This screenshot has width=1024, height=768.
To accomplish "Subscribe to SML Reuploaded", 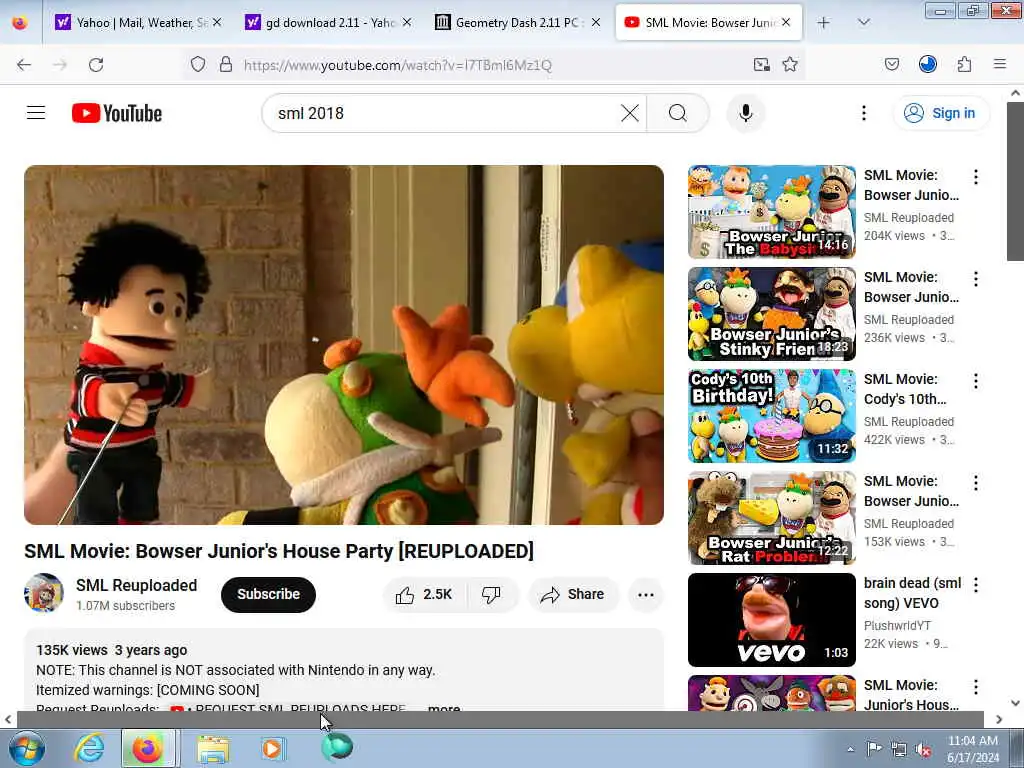I will tap(268, 594).
